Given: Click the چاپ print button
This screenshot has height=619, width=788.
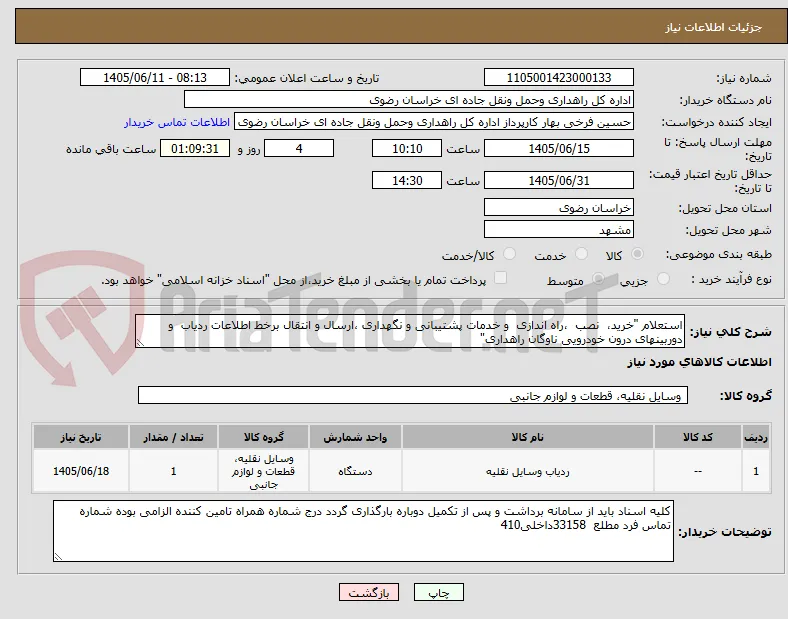Looking at the screenshot, I should (439, 593).
